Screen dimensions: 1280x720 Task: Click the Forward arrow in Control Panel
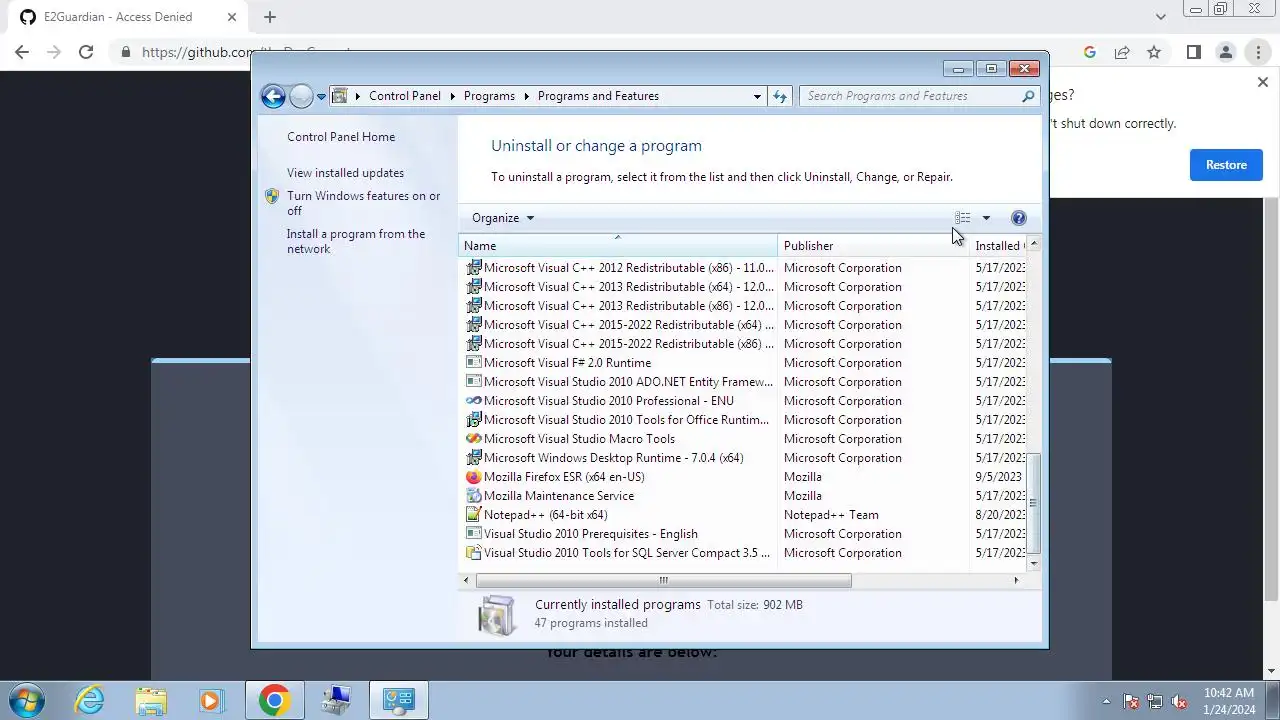[x=301, y=96]
